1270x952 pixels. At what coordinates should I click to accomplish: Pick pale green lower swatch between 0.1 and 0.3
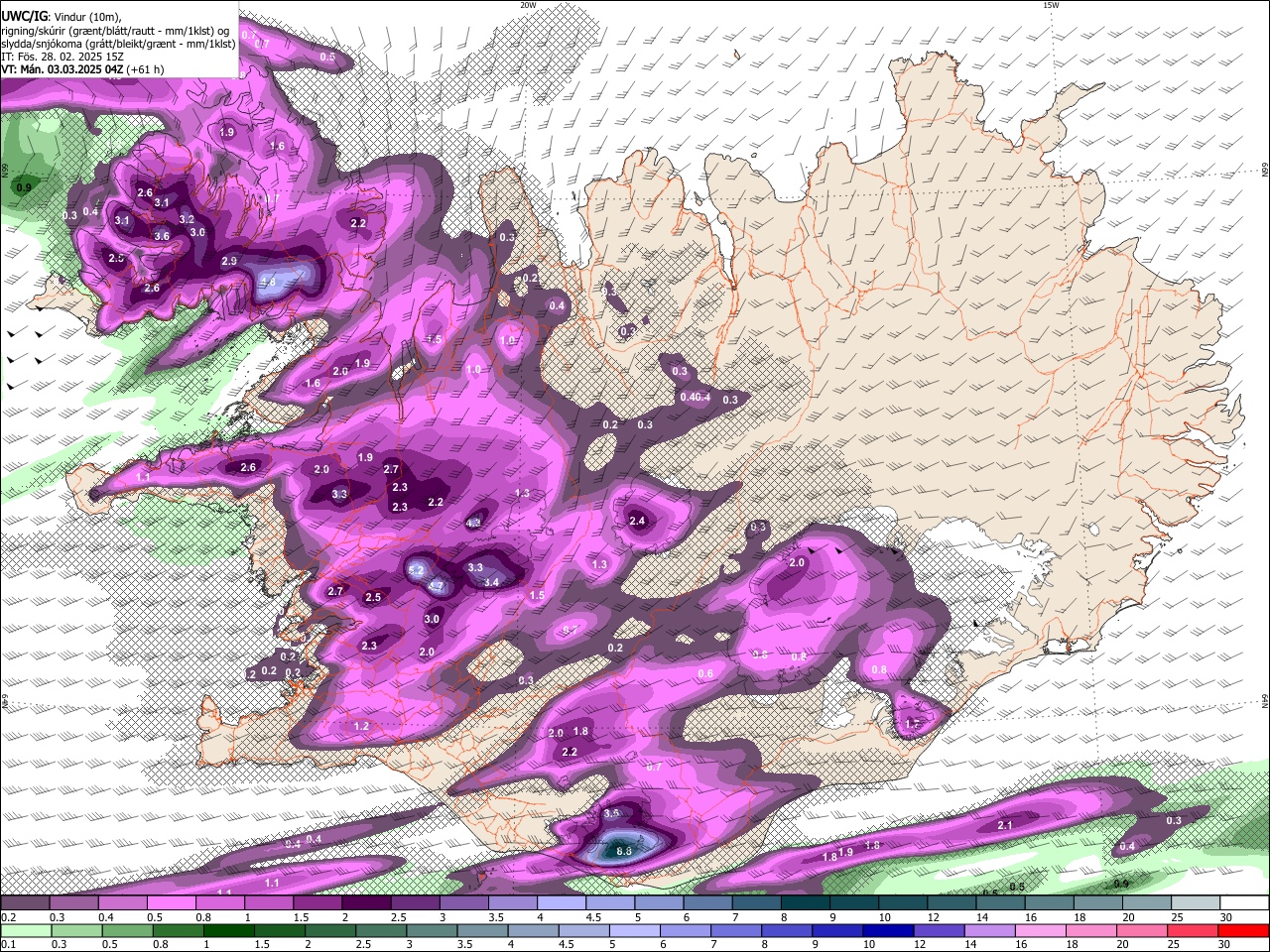pyautogui.click(x=25, y=930)
